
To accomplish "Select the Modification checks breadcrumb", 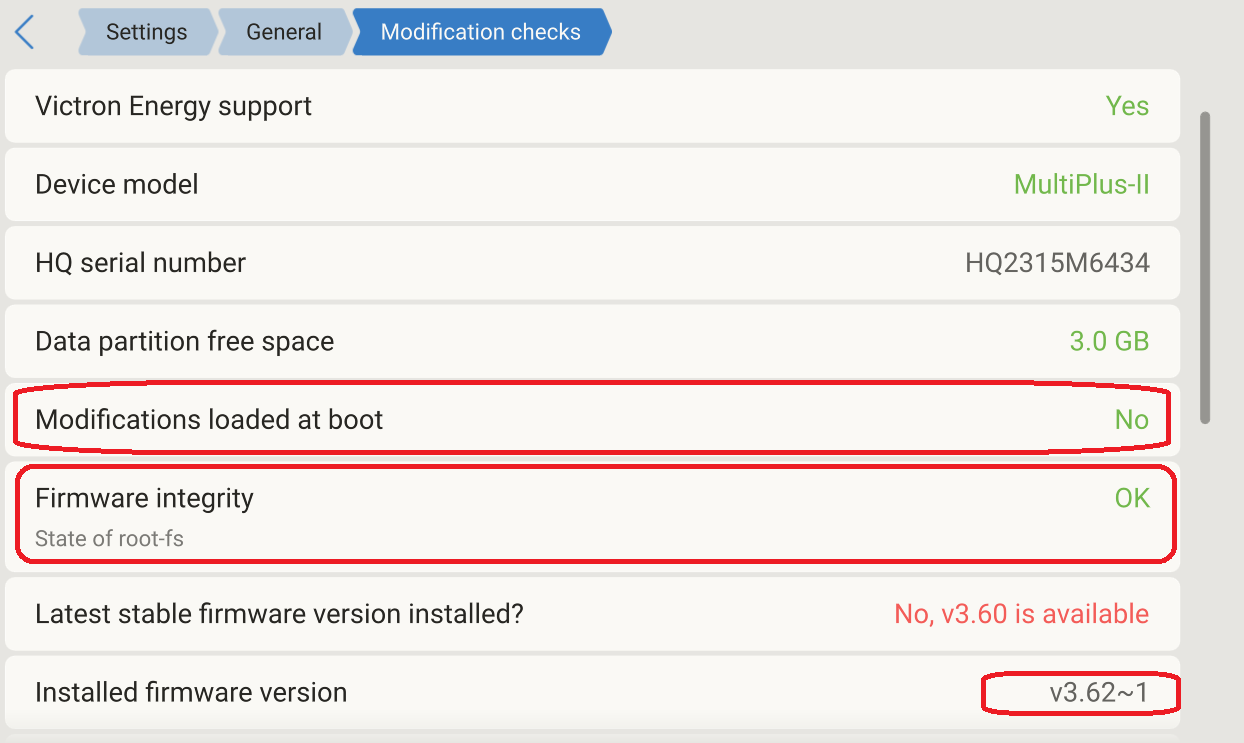I will coord(480,32).
